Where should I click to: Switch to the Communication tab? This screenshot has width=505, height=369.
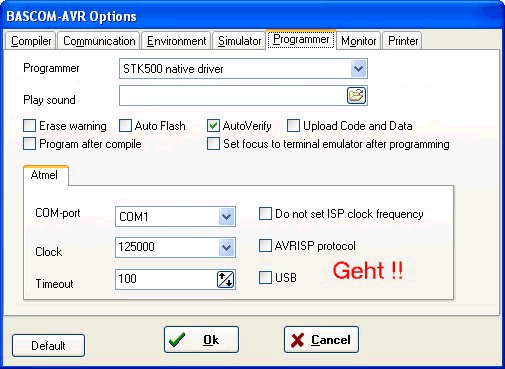pyautogui.click(x=99, y=41)
